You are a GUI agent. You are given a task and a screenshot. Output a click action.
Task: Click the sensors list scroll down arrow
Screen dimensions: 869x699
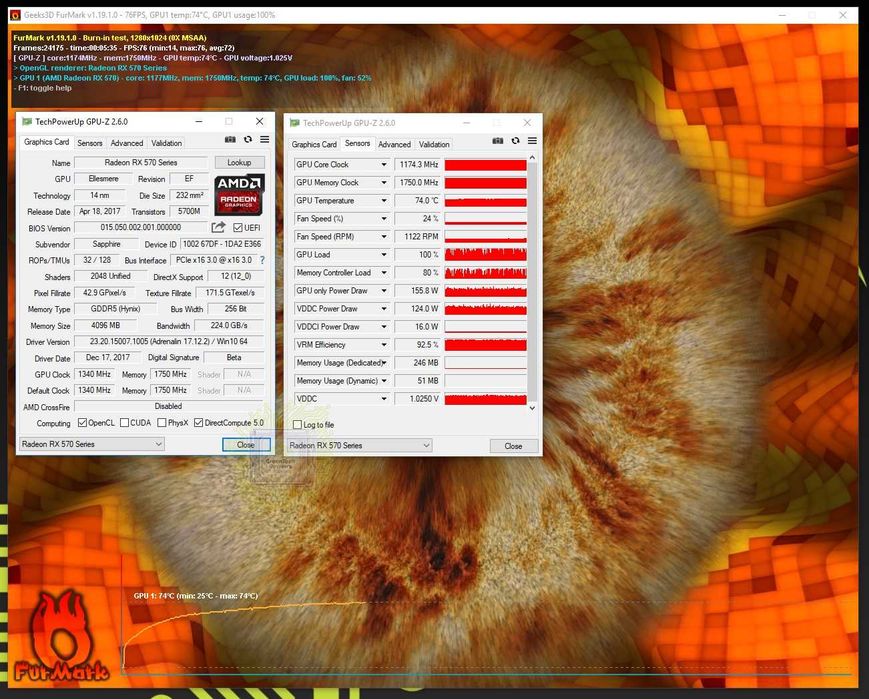click(x=532, y=408)
